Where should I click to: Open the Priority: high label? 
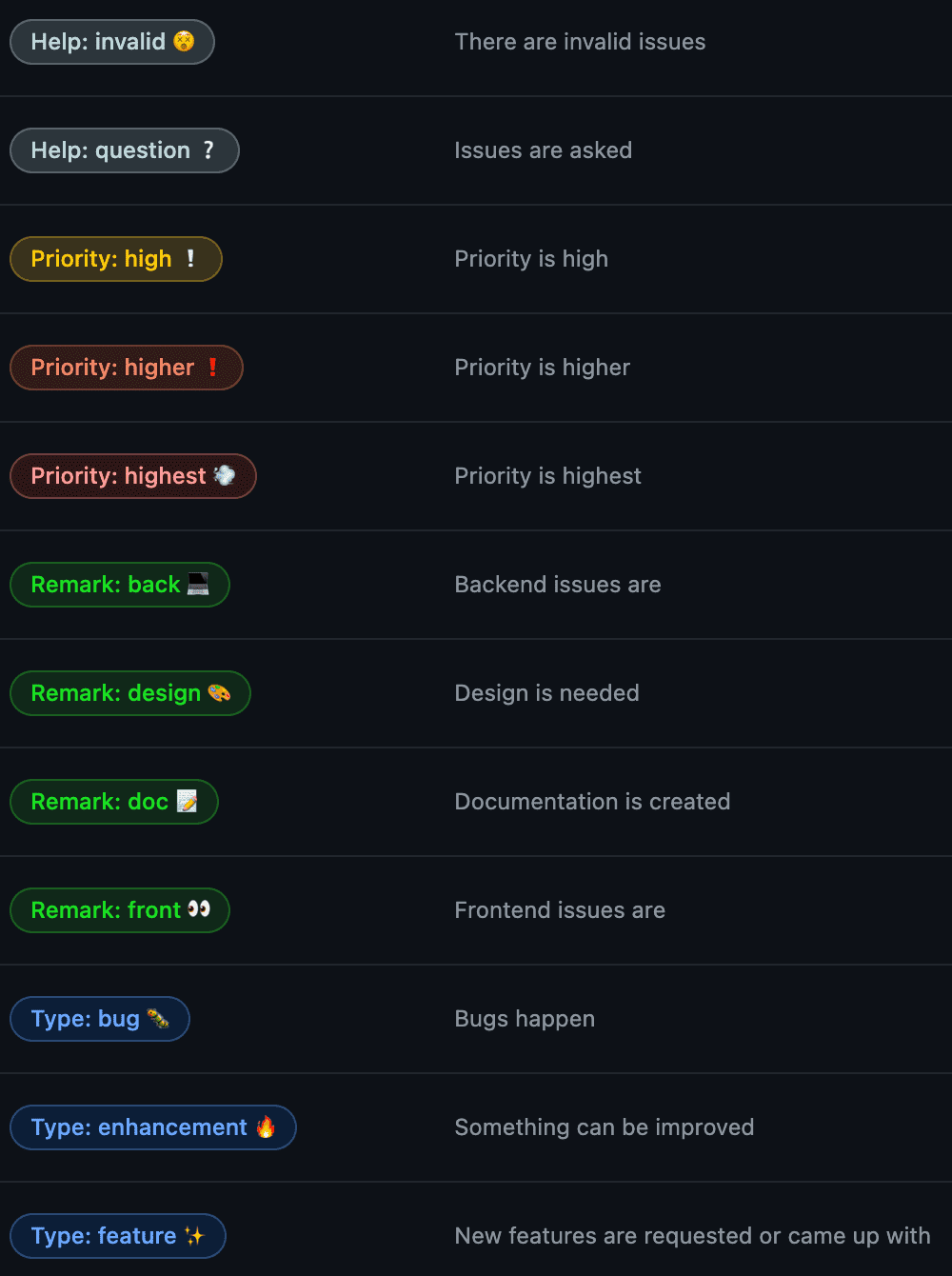115,259
